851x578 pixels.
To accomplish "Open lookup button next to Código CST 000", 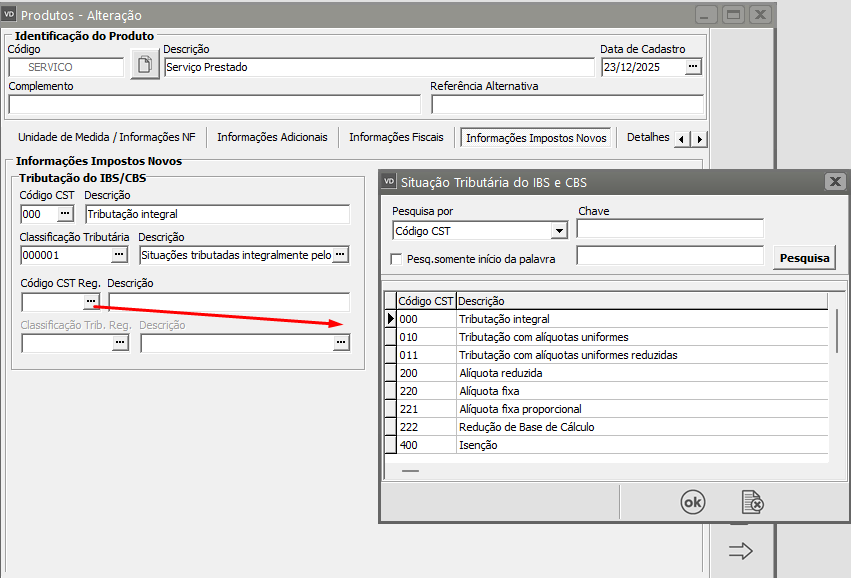I will pos(65,214).
